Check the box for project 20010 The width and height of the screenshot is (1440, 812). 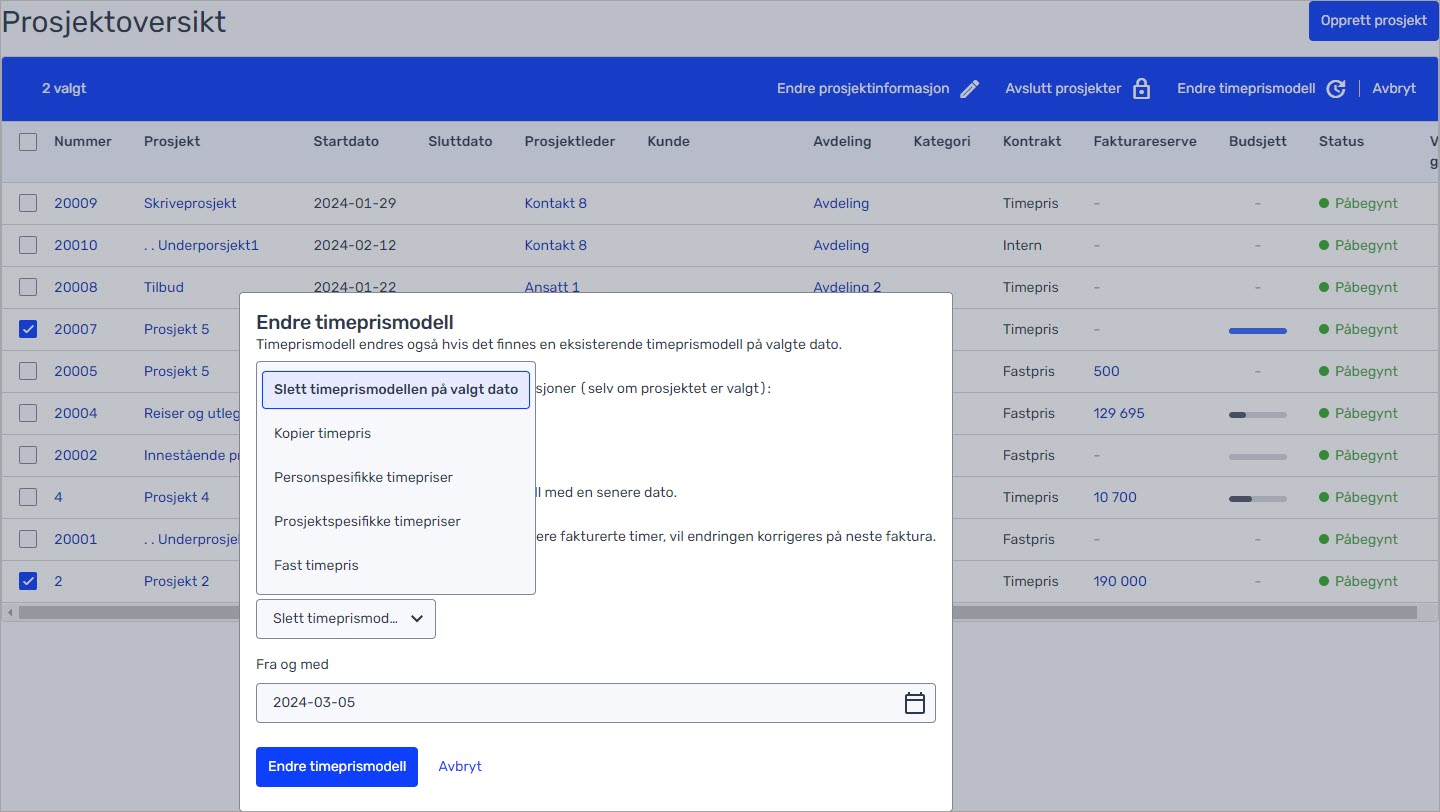[28, 245]
